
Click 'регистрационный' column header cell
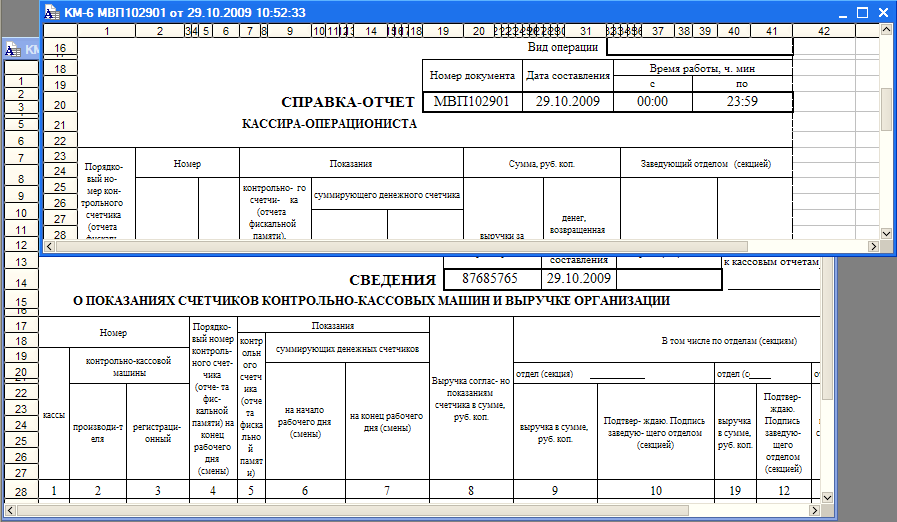157,433
